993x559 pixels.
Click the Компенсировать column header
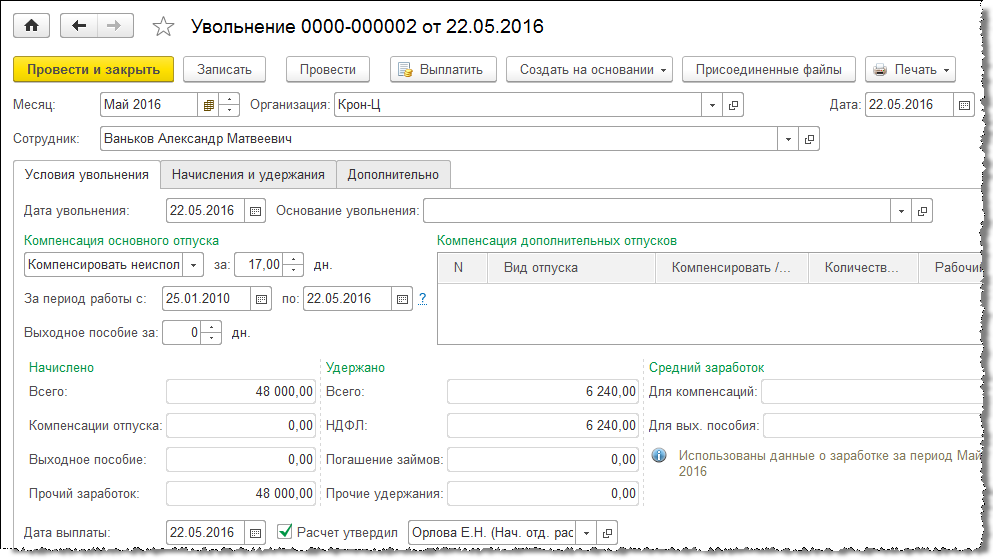[x=732, y=268]
